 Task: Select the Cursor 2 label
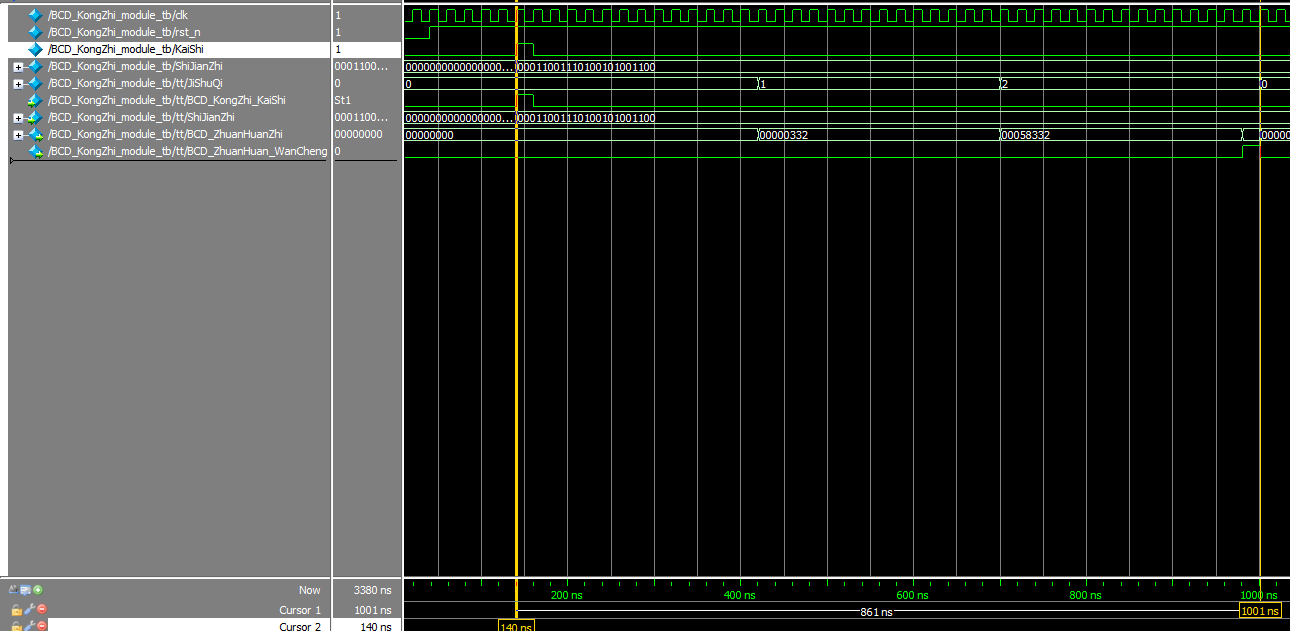(300, 627)
